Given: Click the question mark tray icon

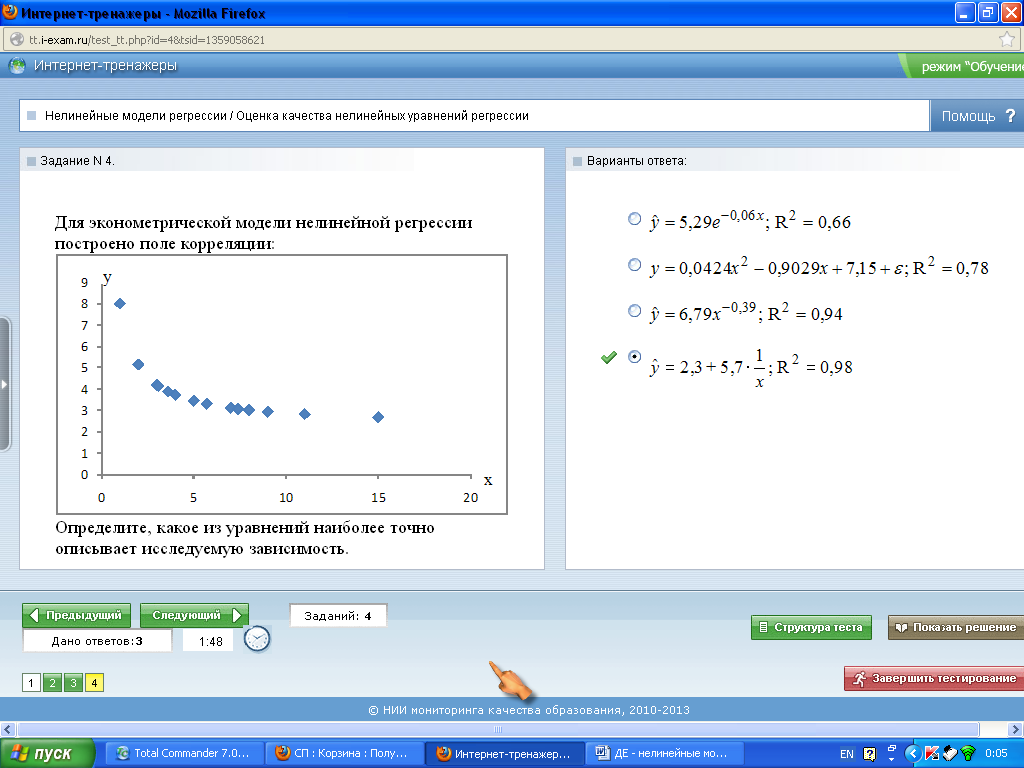Looking at the screenshot, I should click(x=869, y=754).
